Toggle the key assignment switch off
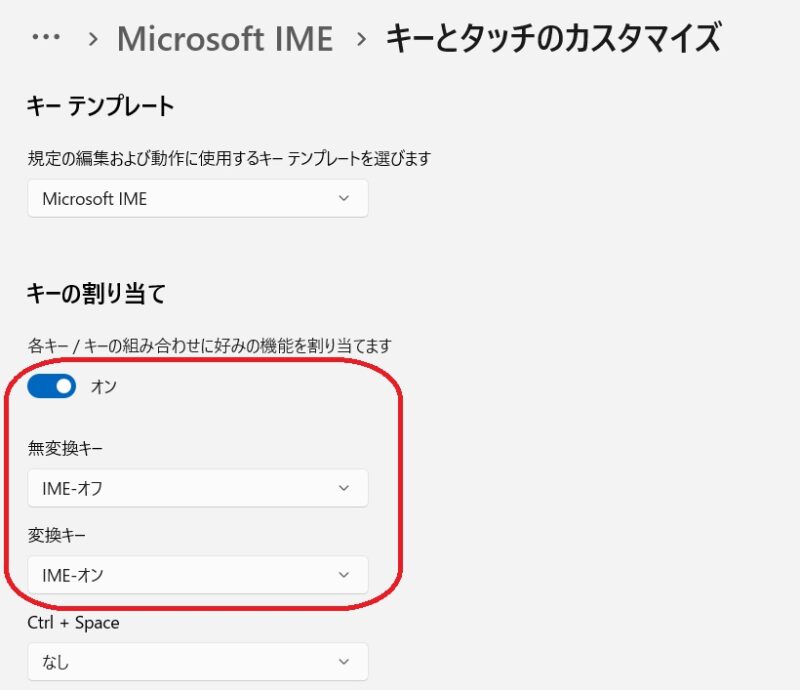Image resolution: width=800 pixels, height=690 pixels. point(52,386)
